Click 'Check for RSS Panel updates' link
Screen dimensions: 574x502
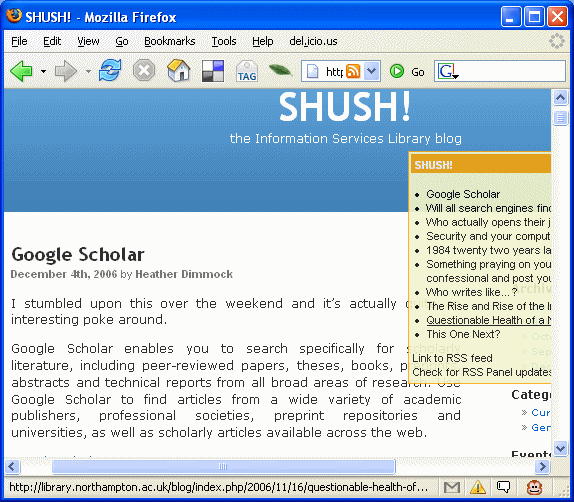(x=482, y=372)
